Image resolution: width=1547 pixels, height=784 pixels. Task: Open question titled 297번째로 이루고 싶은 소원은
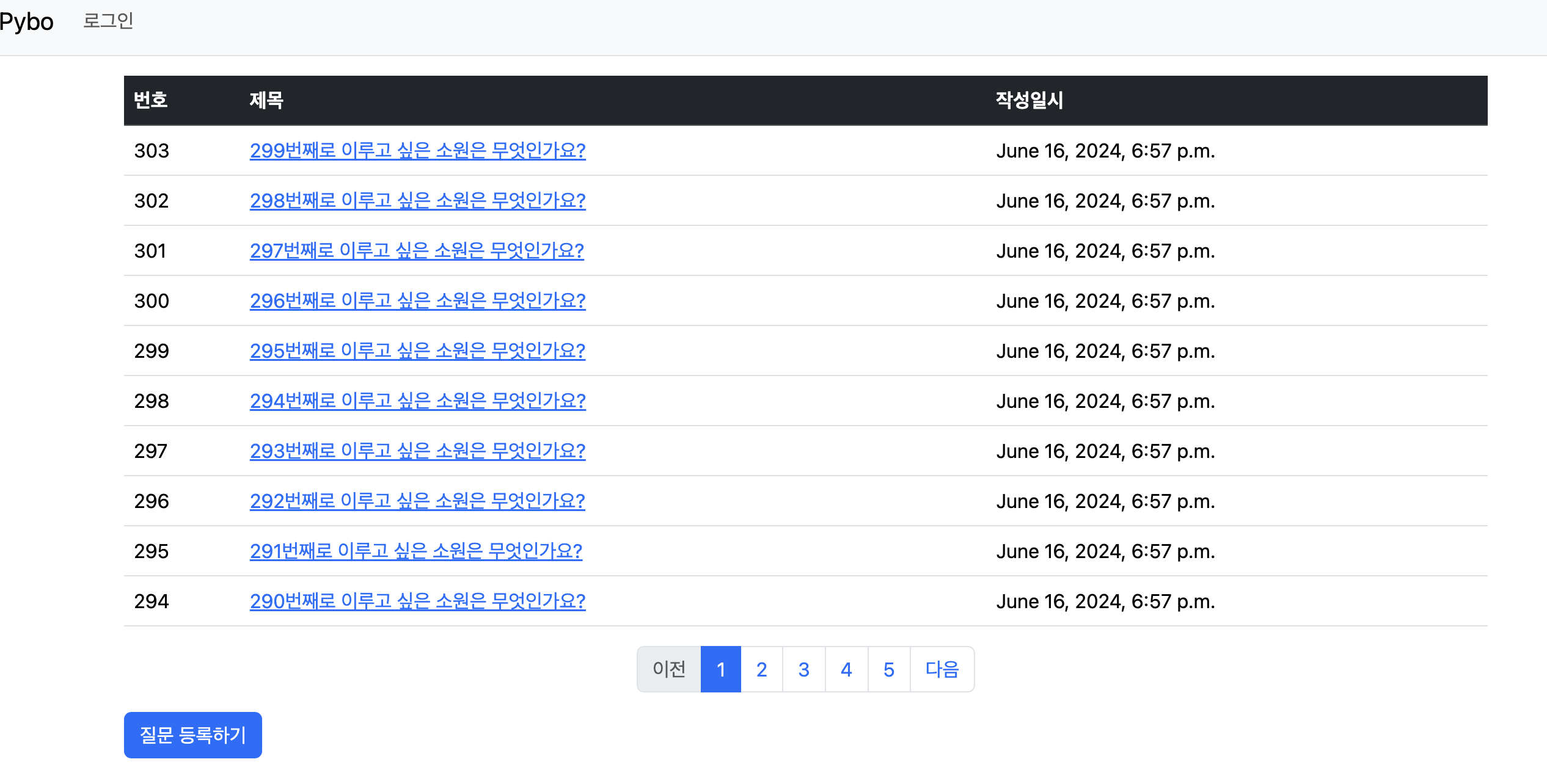[x=417, y=250]
